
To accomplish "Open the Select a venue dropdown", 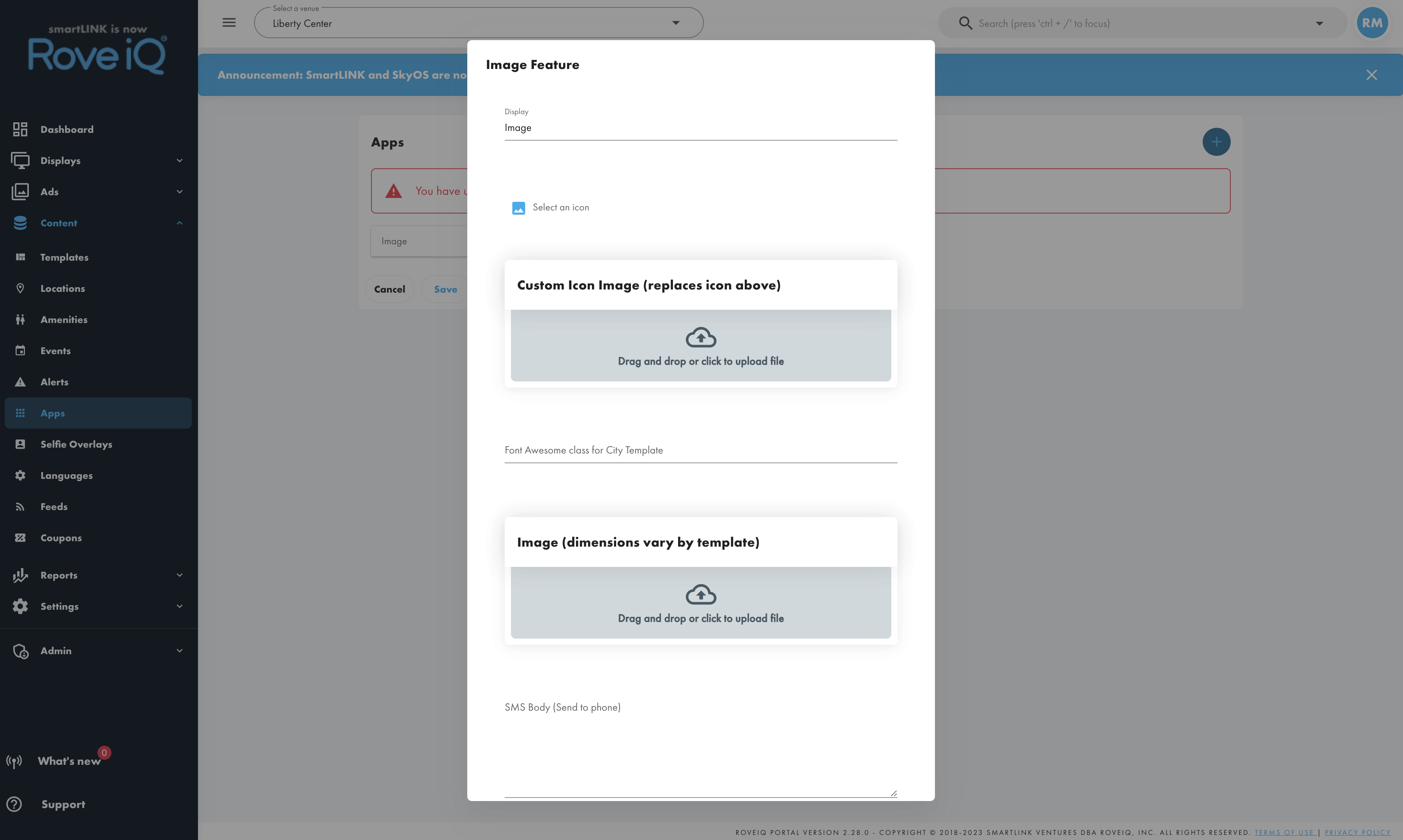I will (x=479, y=23).
